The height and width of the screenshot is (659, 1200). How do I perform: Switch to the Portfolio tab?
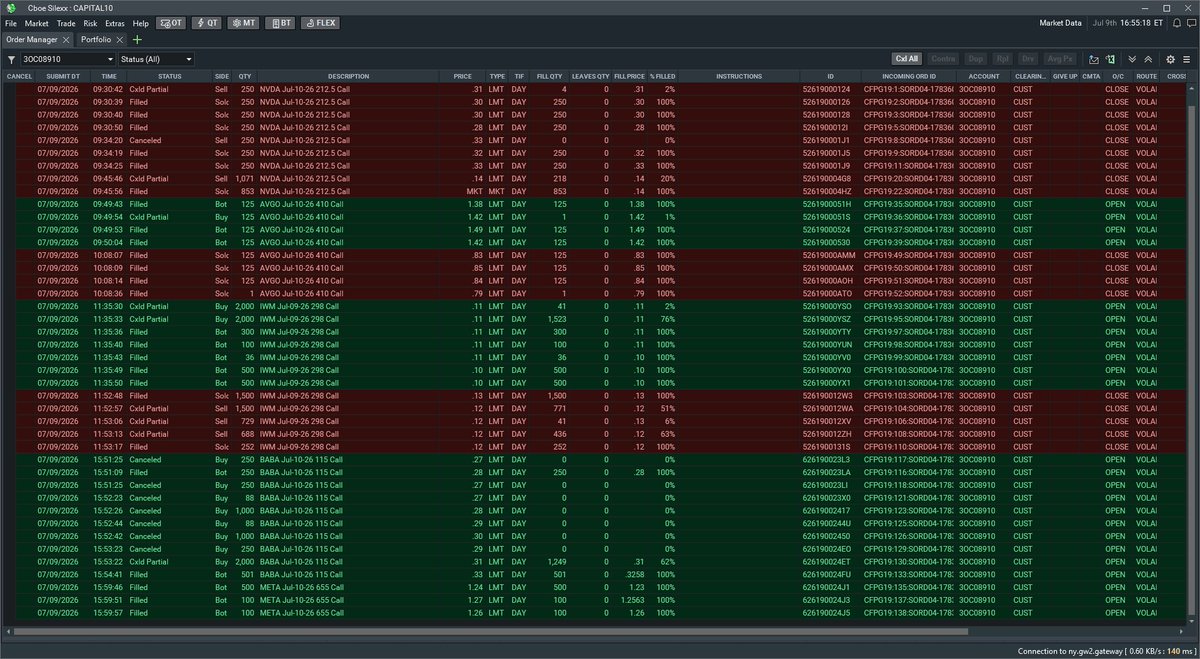(x=96, y=40)
